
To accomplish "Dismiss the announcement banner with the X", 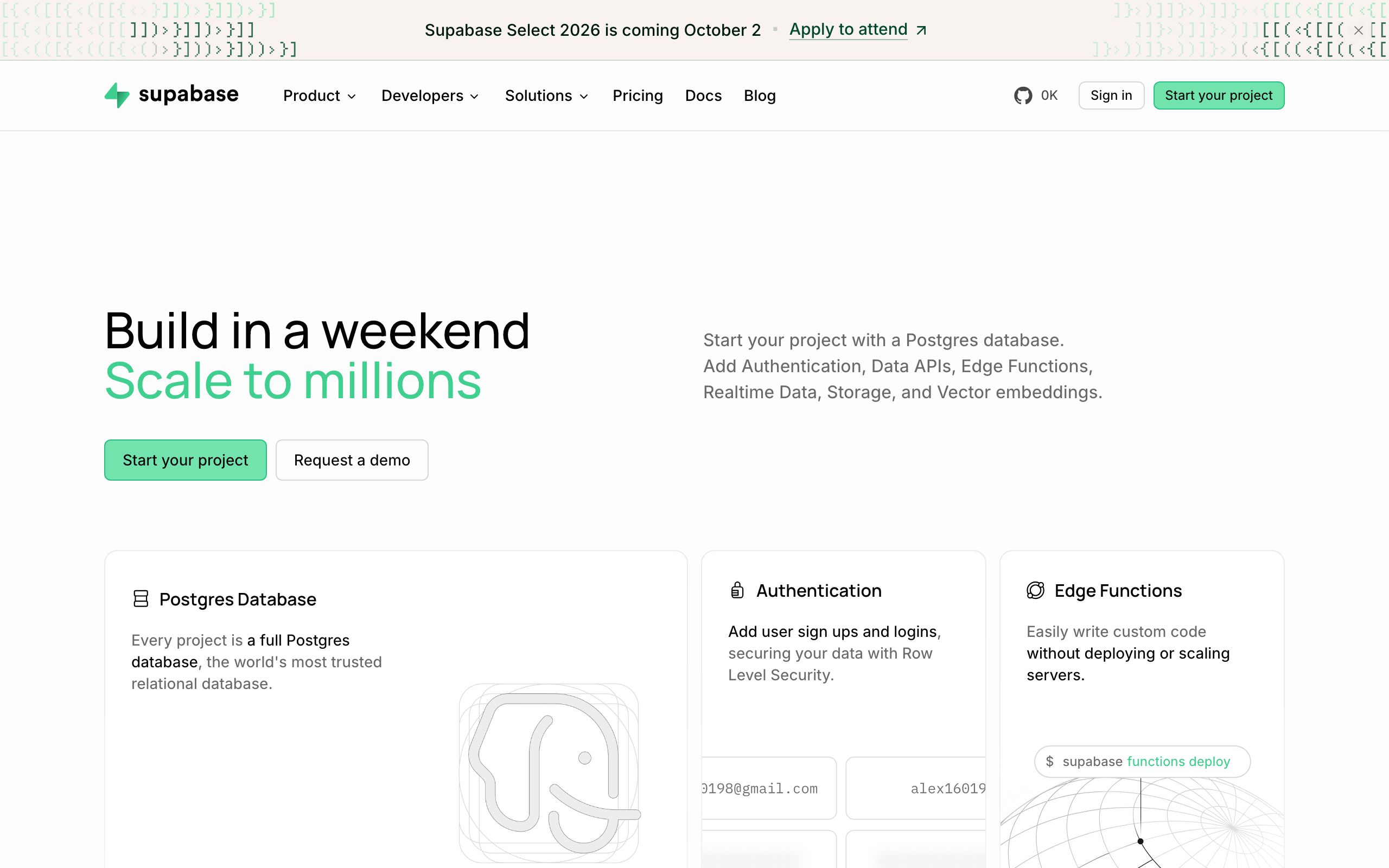I will click(1358, 30).
